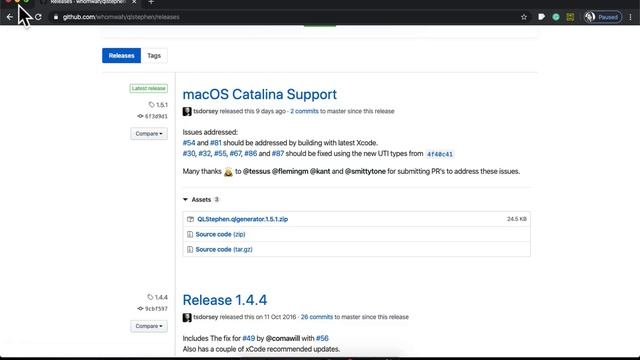
Task: Click the Latest release badge
Action: coord(149,88)
